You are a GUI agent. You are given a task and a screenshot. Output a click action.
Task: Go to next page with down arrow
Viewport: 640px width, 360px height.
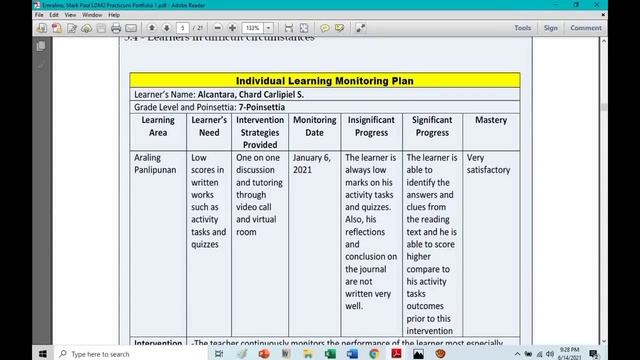click(167, 28)
